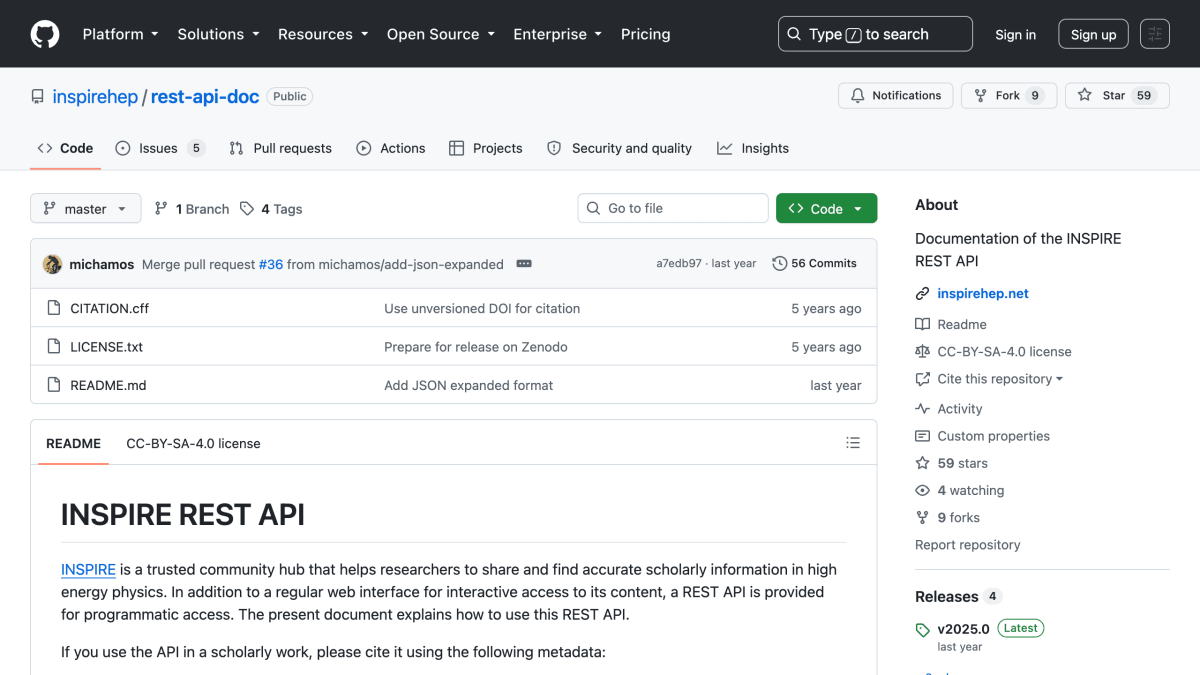Screen dimensions: 1200x675
Task: Open the Pull requests tab
Action: point(280,148)
